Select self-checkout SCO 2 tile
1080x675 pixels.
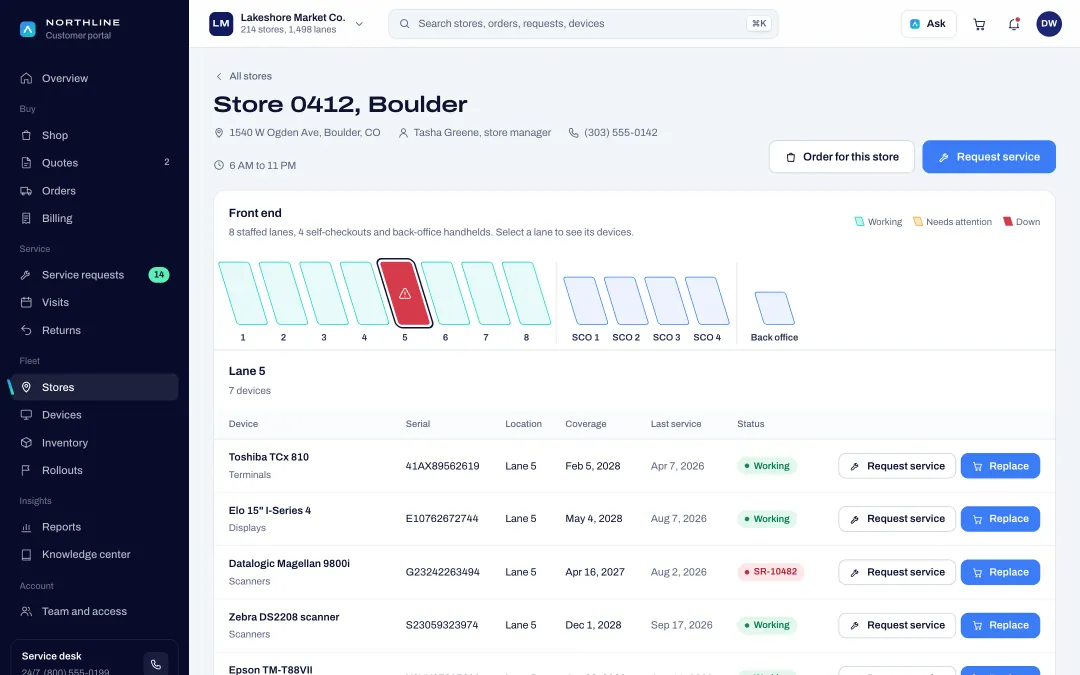pyautogui.click(x=626, y=300)
